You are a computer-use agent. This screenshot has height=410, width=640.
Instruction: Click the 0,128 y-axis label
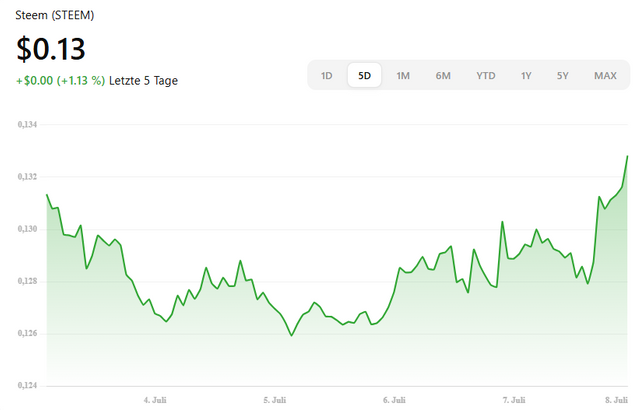[27, 281]
